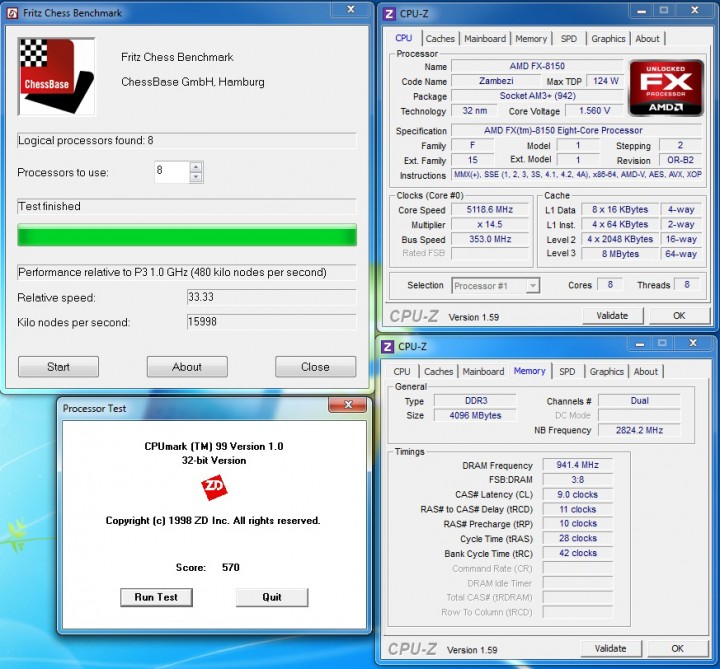Click Level 3 cache value 8 MBytes

pos(620,254)
